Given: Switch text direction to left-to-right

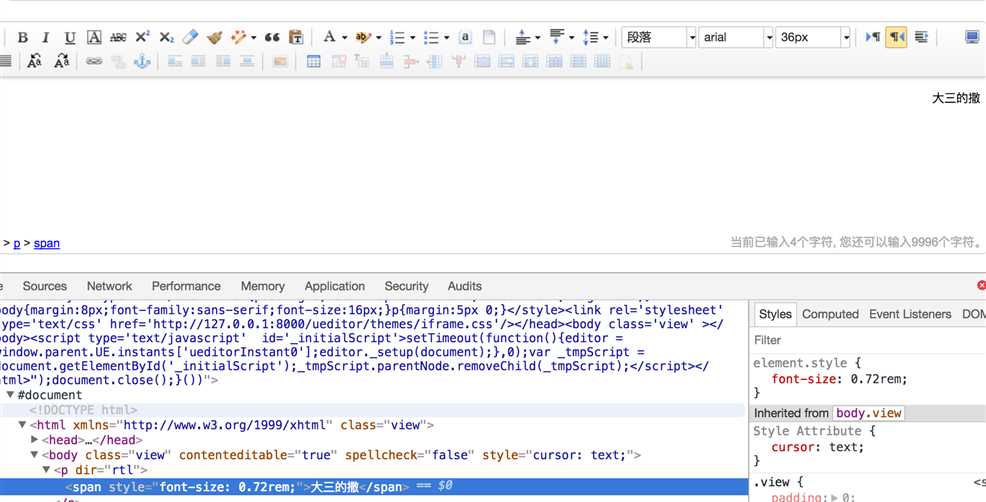Looking at the screenshot, I should tap(873, 38).
